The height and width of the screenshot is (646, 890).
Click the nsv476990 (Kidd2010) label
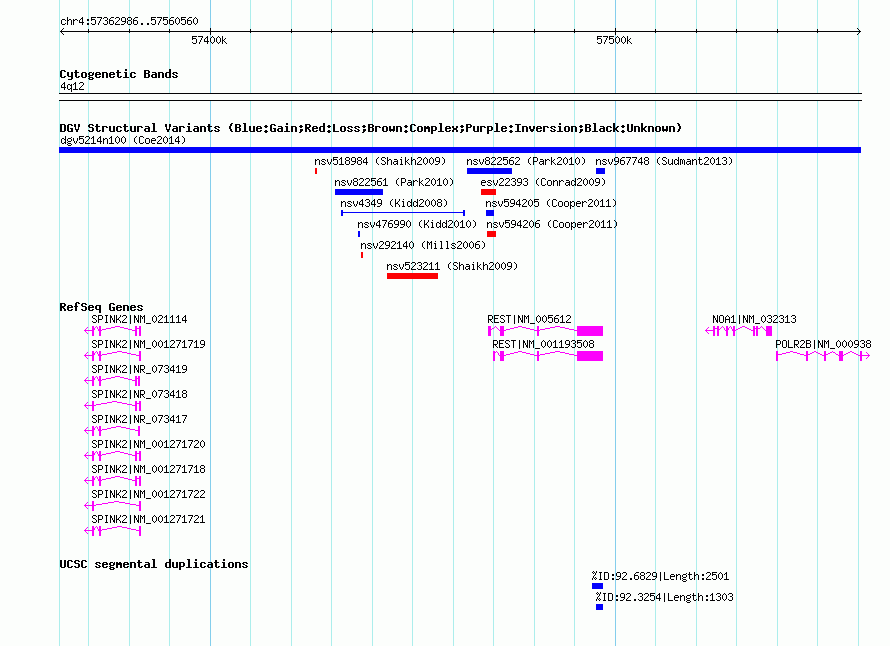click(417, 224)
